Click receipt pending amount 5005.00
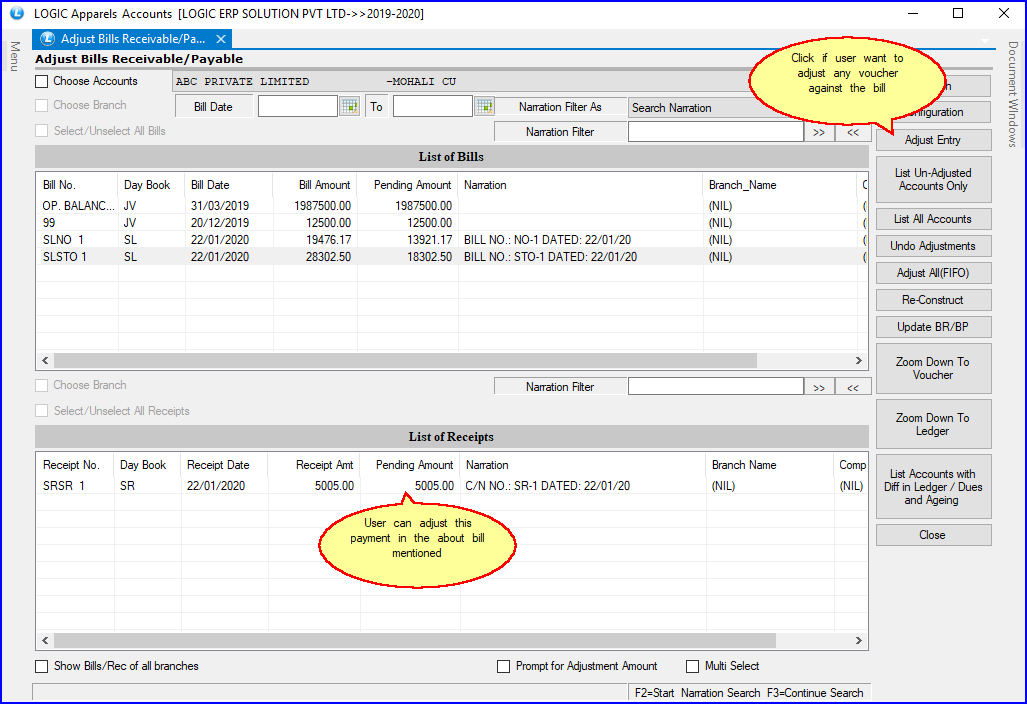This screenshot has width=1027, height=704. tap(434, 486)
